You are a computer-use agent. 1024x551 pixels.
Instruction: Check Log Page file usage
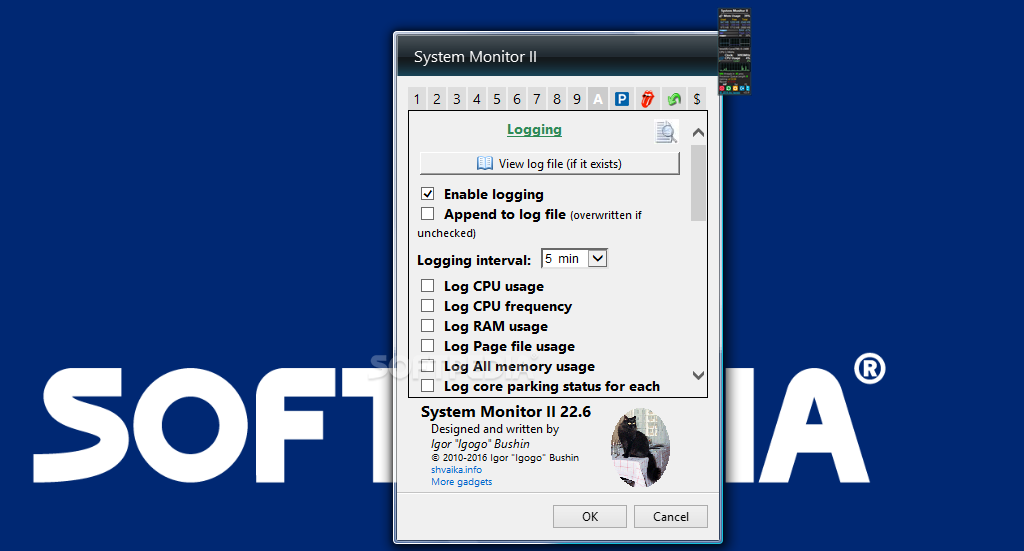point(428,345)
